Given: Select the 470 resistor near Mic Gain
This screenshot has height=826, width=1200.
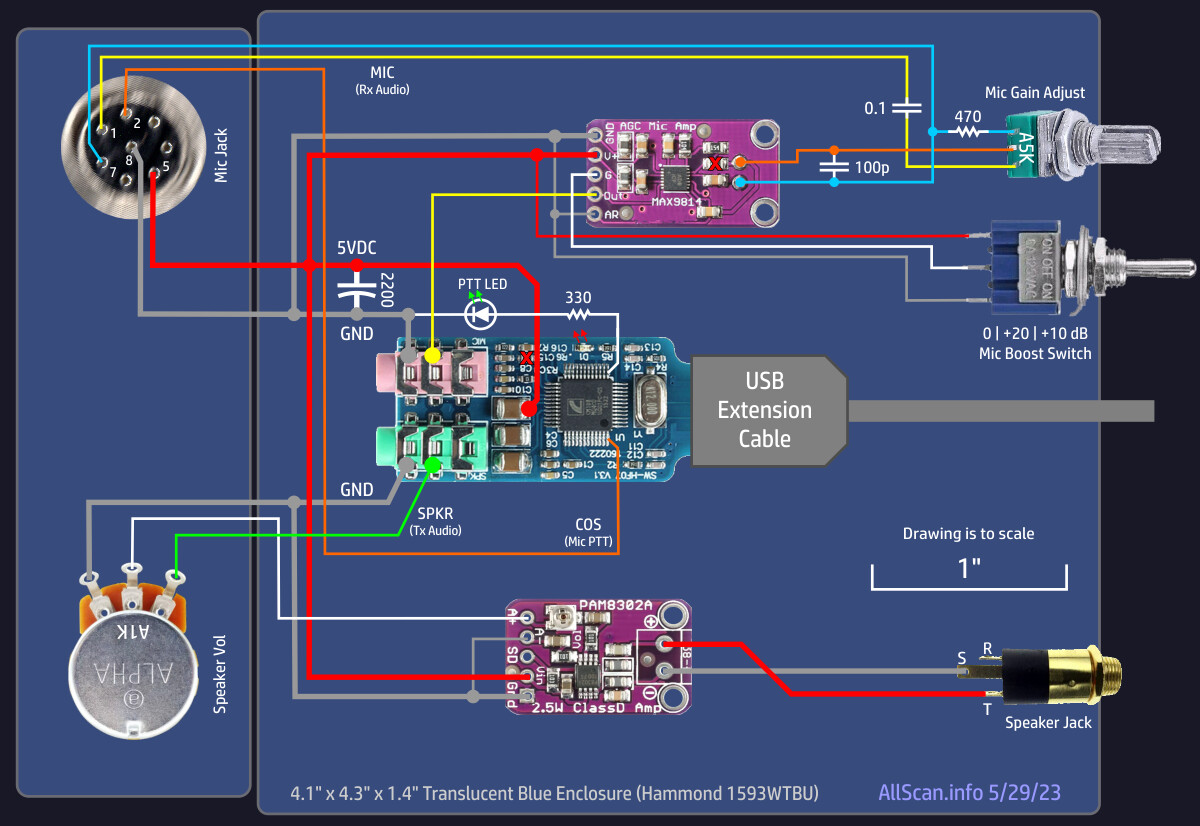Looking at the screenshot, I should pos(966,131).
